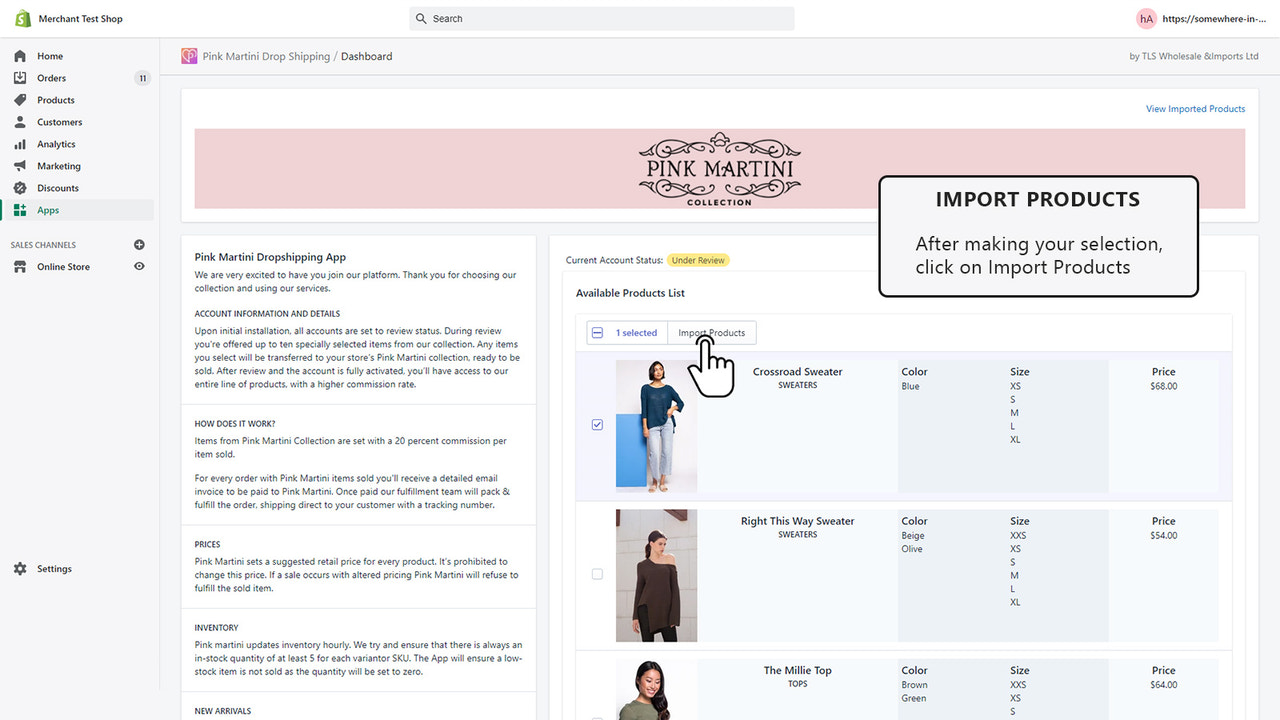Click the Apps grid icon
Screen dimensions: 1280x720
[20, 210]
